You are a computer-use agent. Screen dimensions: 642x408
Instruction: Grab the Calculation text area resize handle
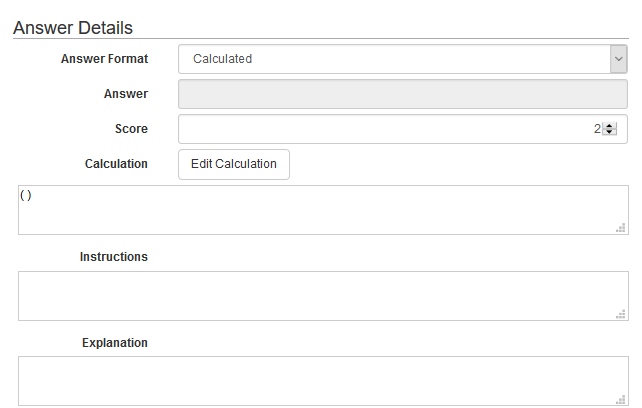pyautogui.click(x=621, y=228)
